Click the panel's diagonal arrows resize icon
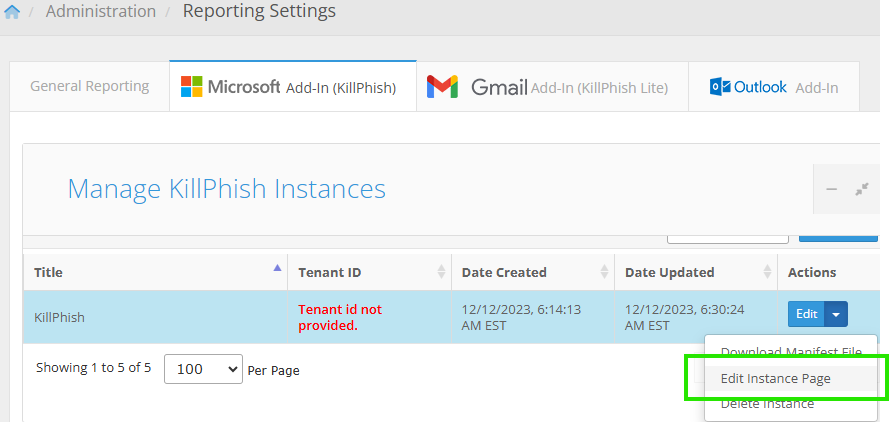This screenshot has width=889, height=422. point(862,189)
